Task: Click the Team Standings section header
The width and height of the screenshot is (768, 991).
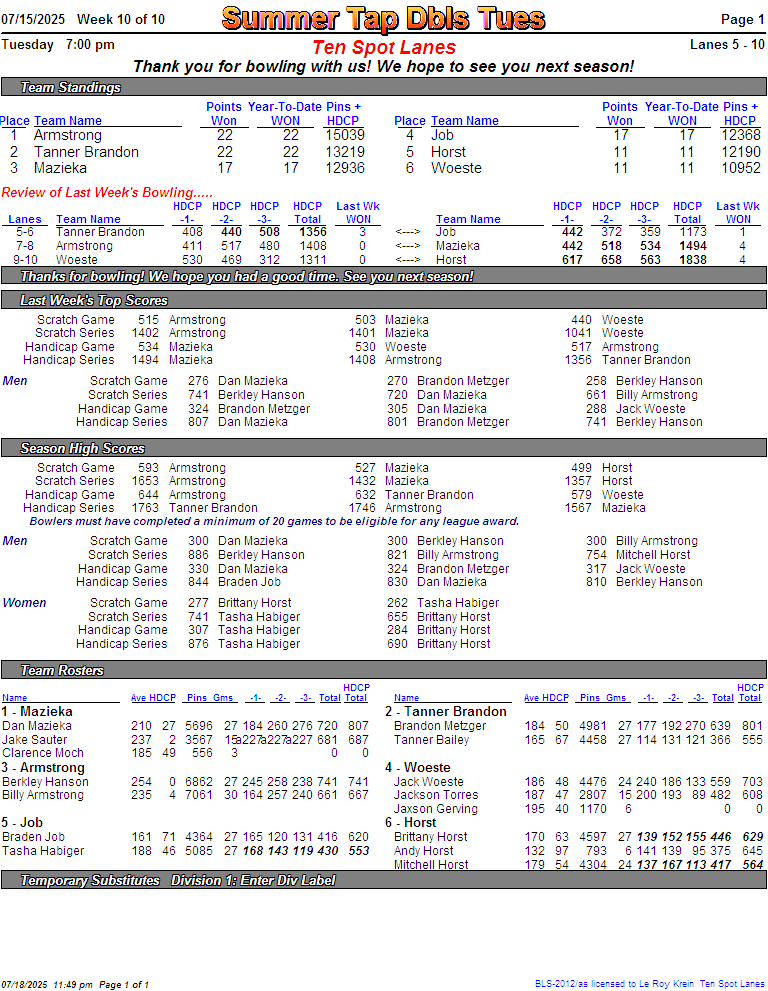Action: [70, 88]
